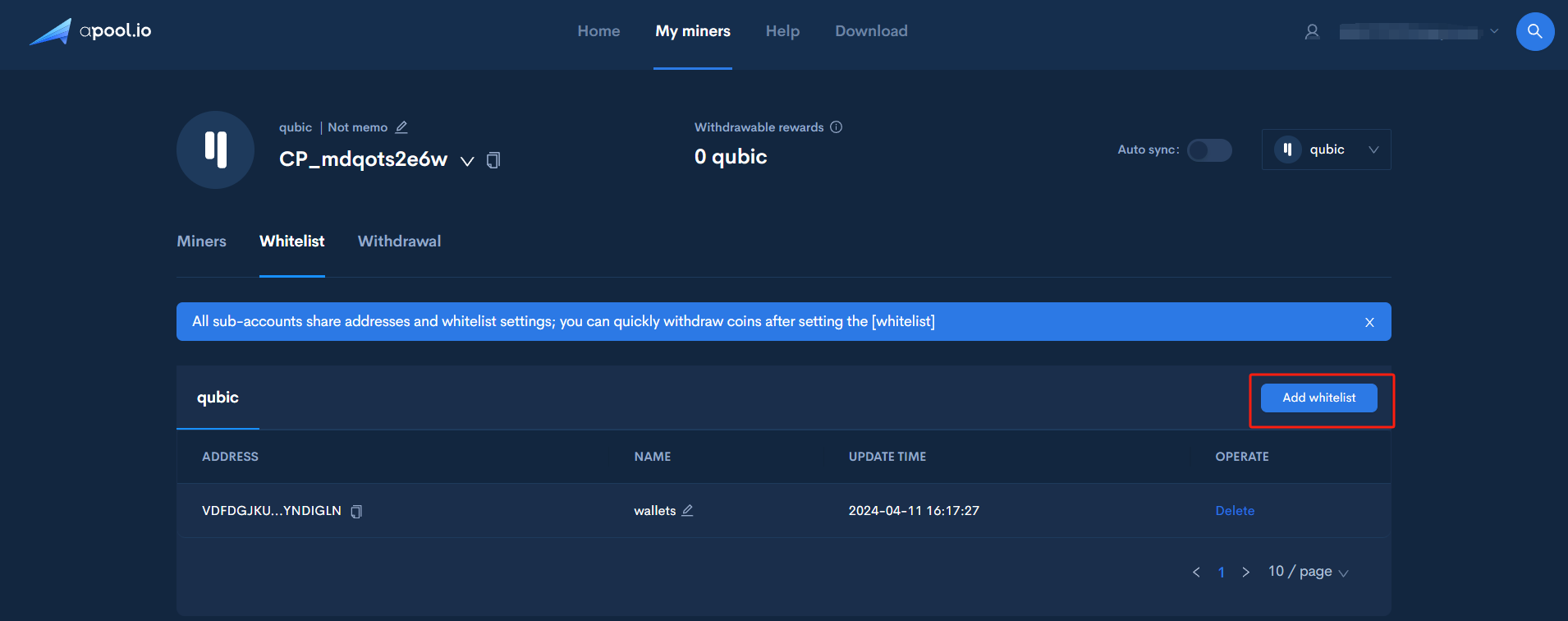Copy sub-account name CP_mdqots2e6w
The image size is (1568, 621).
493,160
